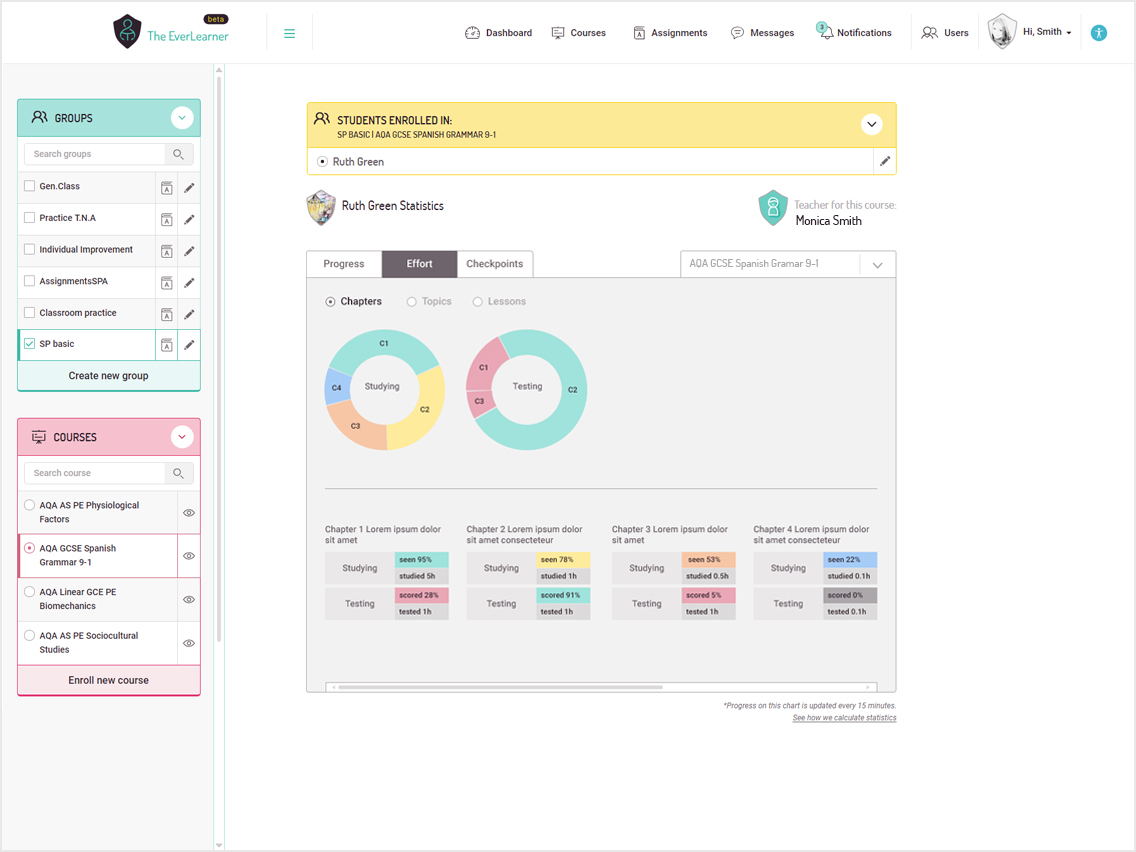Click the edit pencil for SP basic group
The height and width of the screenshot is (852, 1136).
click(189, 345)
